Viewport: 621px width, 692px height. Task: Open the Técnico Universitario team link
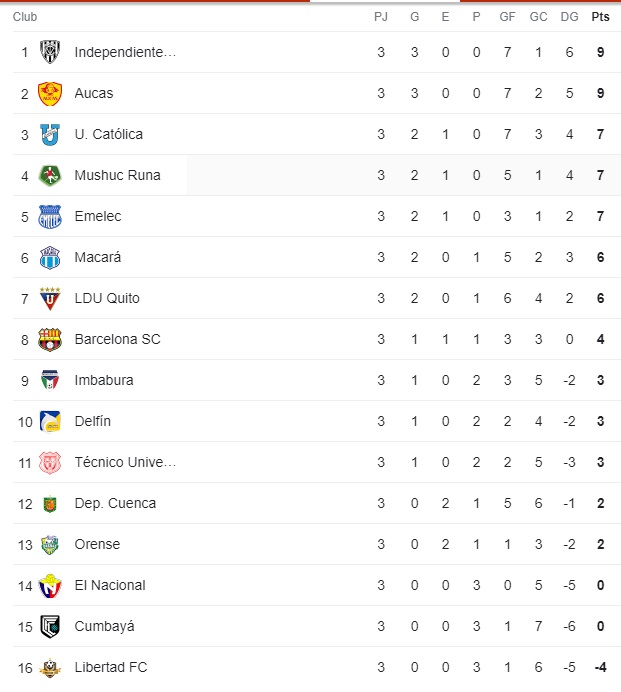125,462
